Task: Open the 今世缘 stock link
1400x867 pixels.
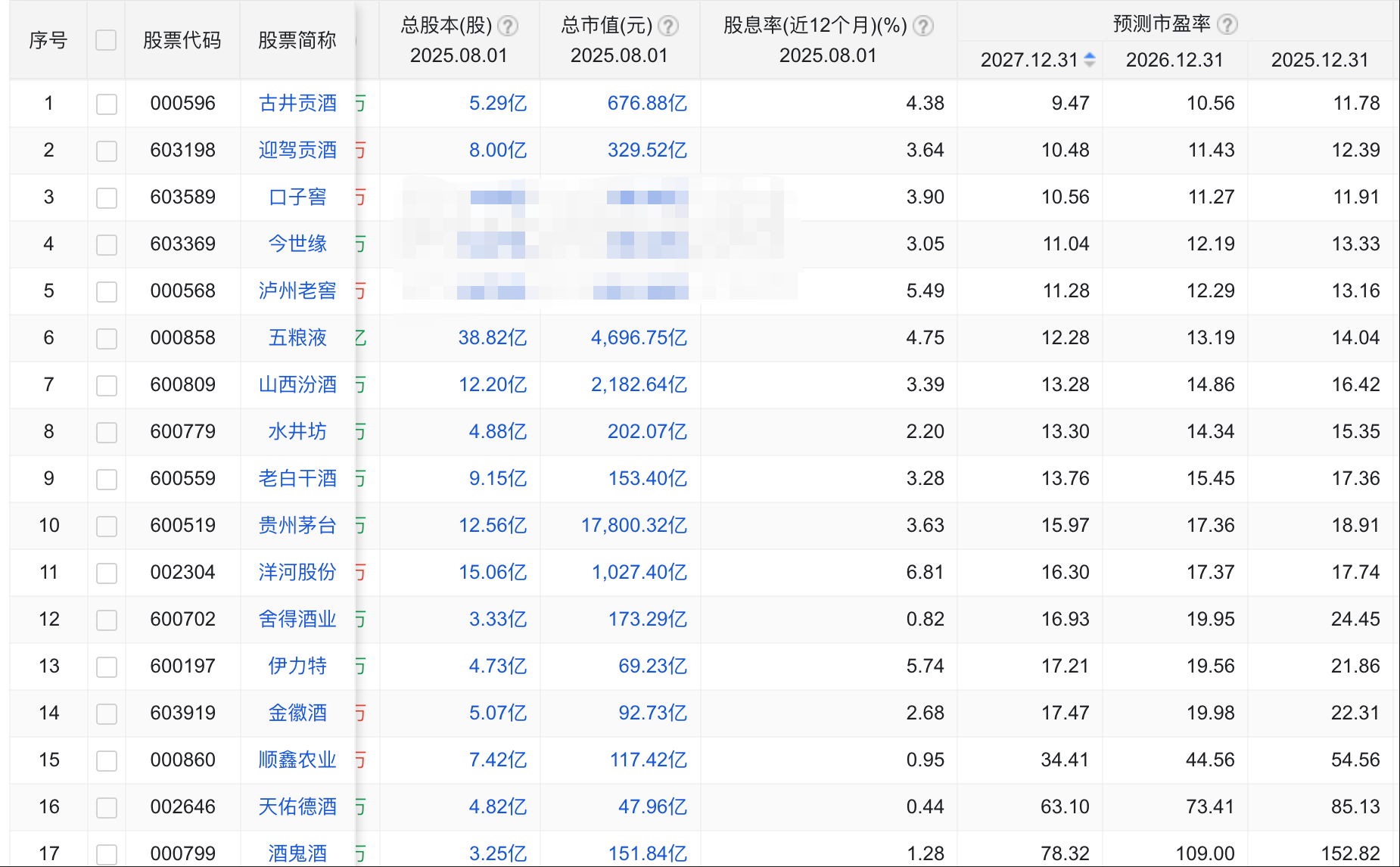Action: 297,244
